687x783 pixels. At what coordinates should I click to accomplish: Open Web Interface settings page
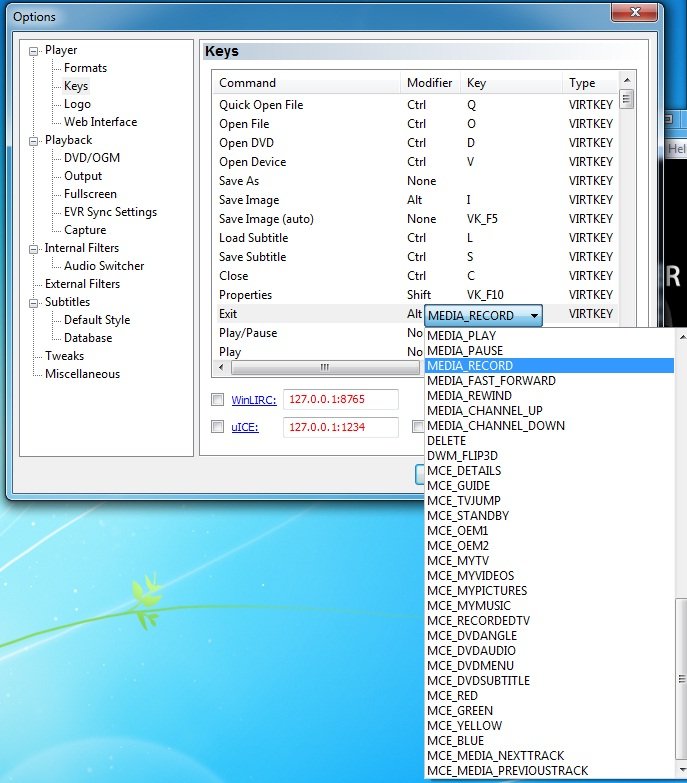pyautogui.click(x=100, y=122)
